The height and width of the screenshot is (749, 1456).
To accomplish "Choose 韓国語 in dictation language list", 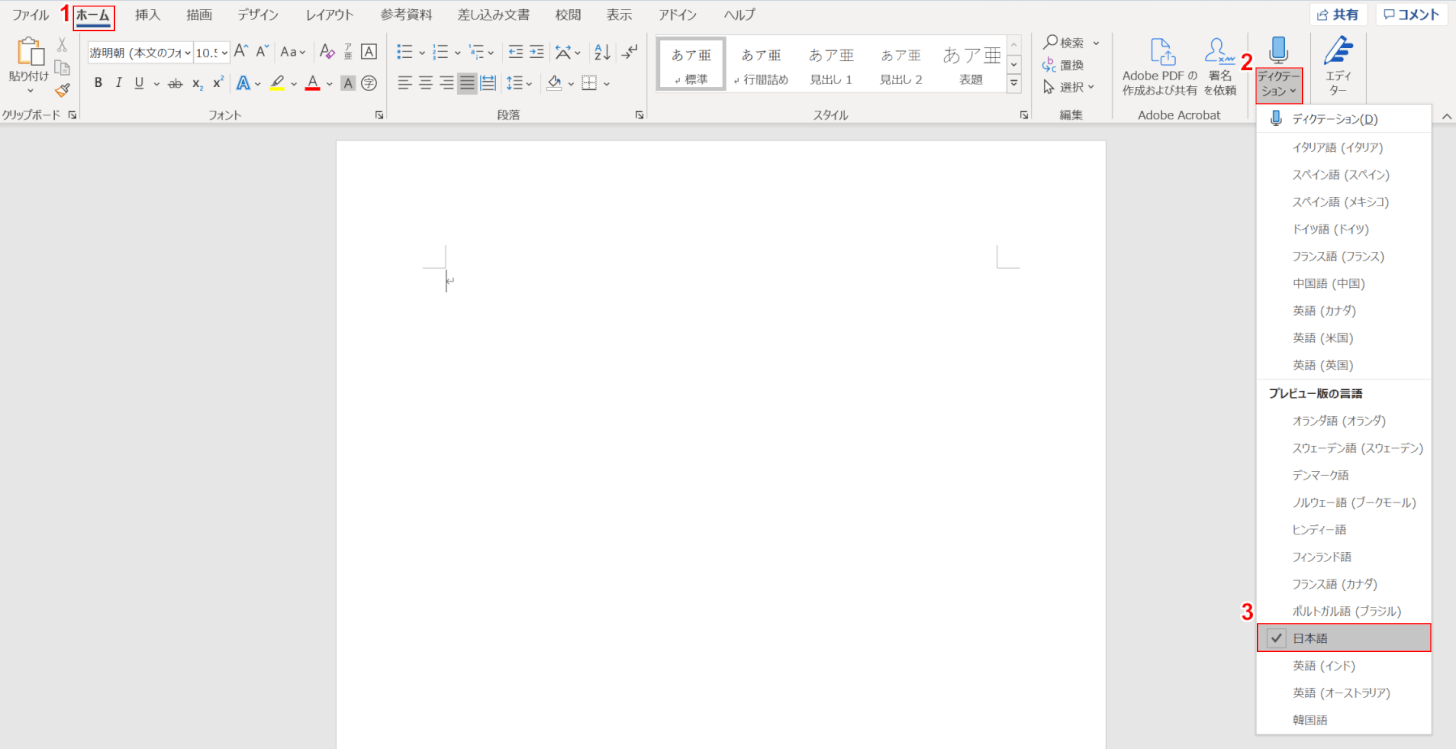I will [x=1310, y=719].
